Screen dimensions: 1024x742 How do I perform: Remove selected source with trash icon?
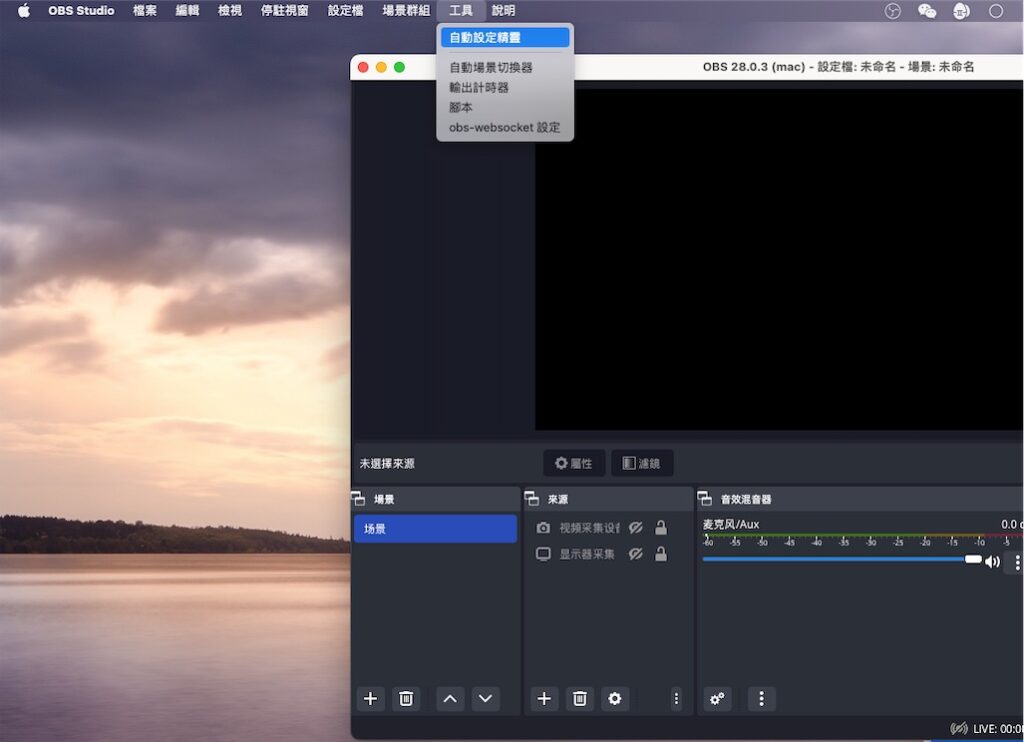click(579, 699)
